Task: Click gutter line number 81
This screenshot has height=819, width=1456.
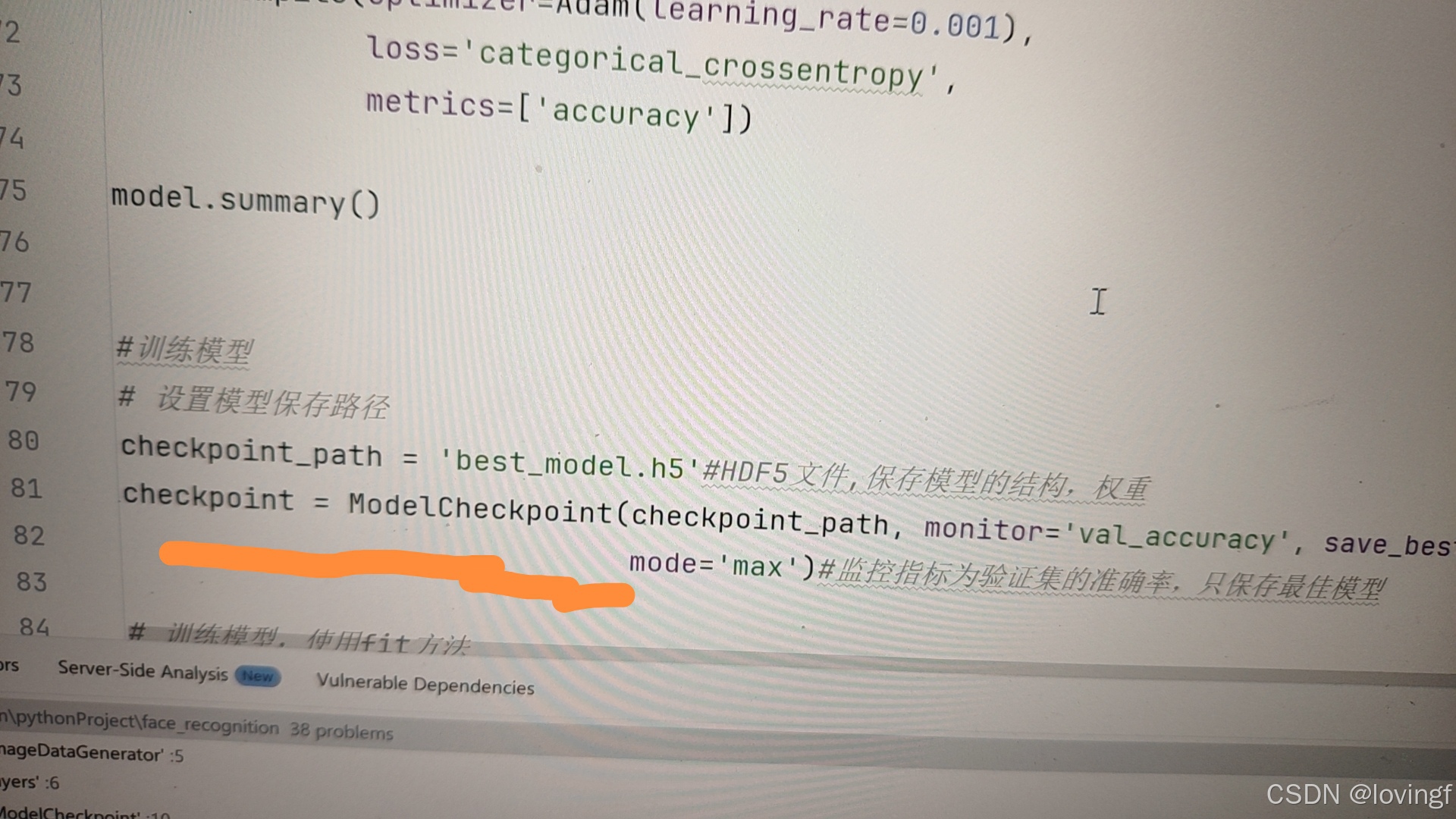Action: coord(26,488)
